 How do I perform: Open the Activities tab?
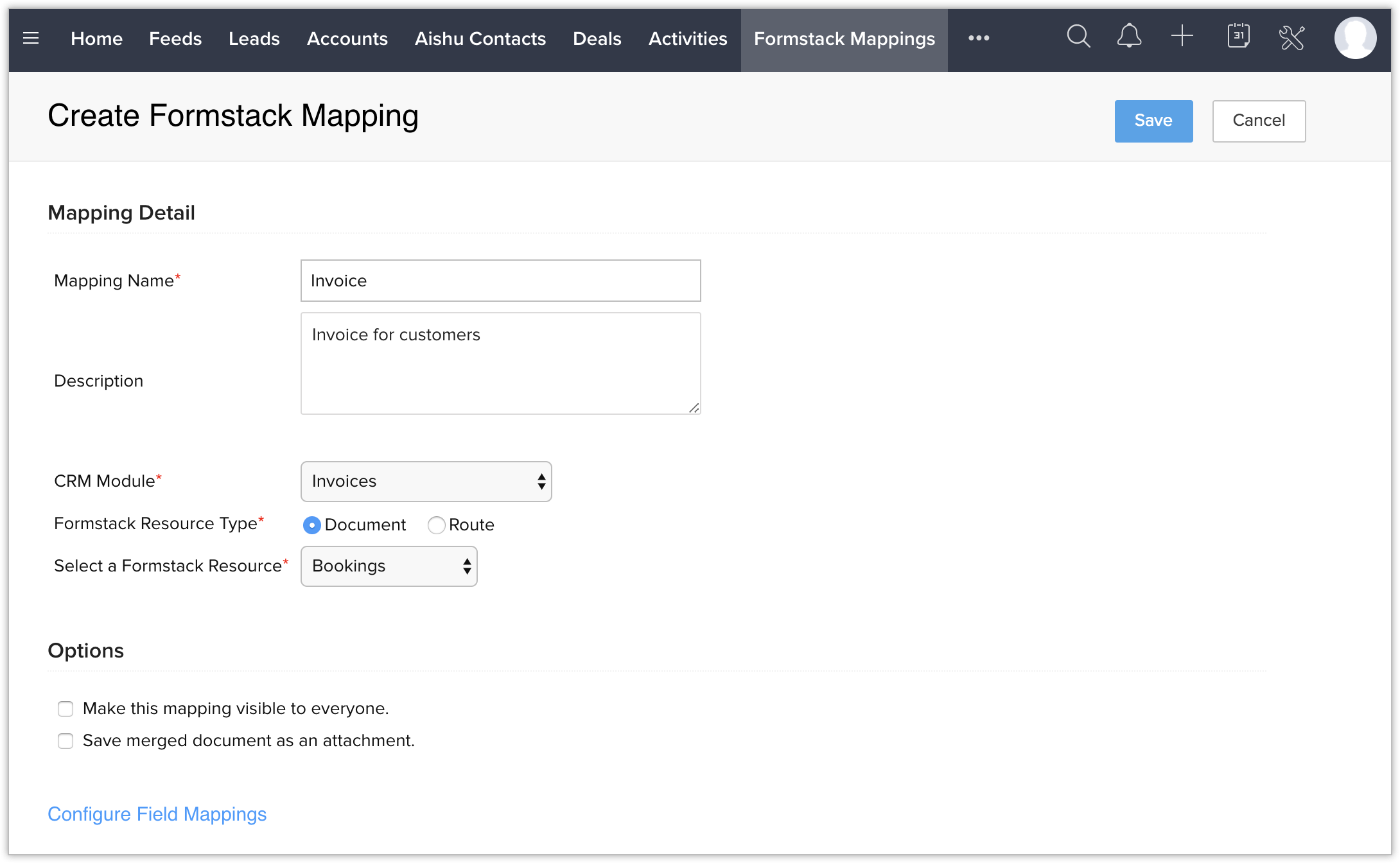688,39
